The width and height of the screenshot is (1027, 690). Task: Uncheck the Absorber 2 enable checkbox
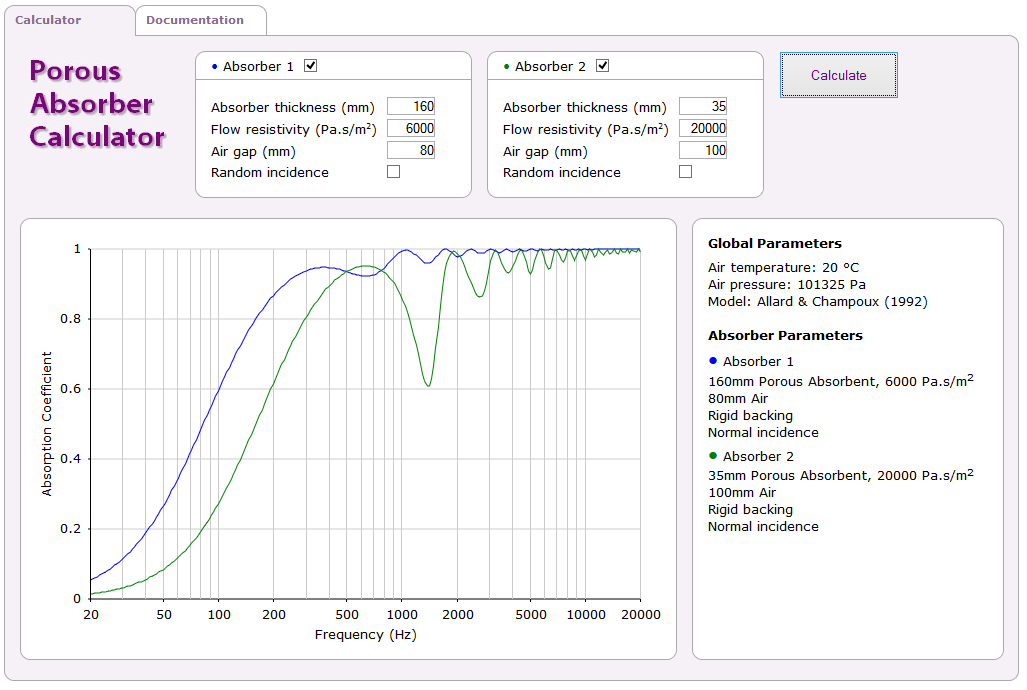(x=603, y=66)
